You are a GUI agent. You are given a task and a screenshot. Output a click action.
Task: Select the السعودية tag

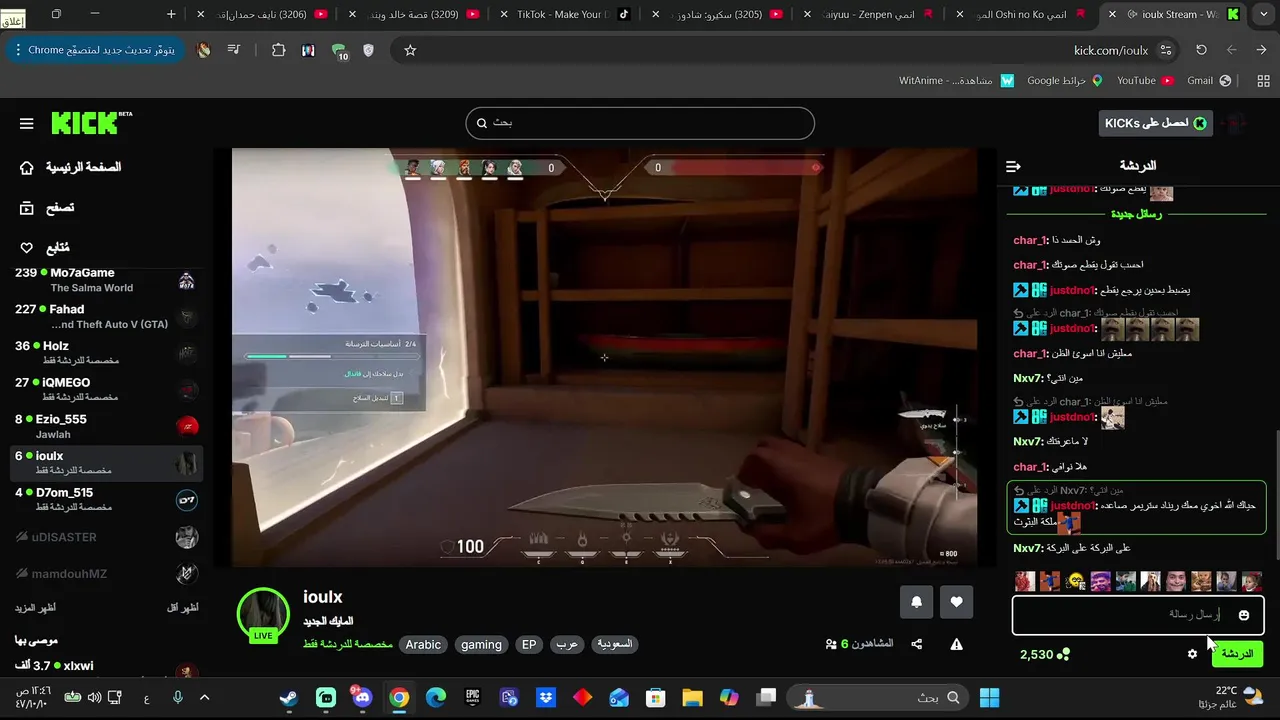[615, 645]
